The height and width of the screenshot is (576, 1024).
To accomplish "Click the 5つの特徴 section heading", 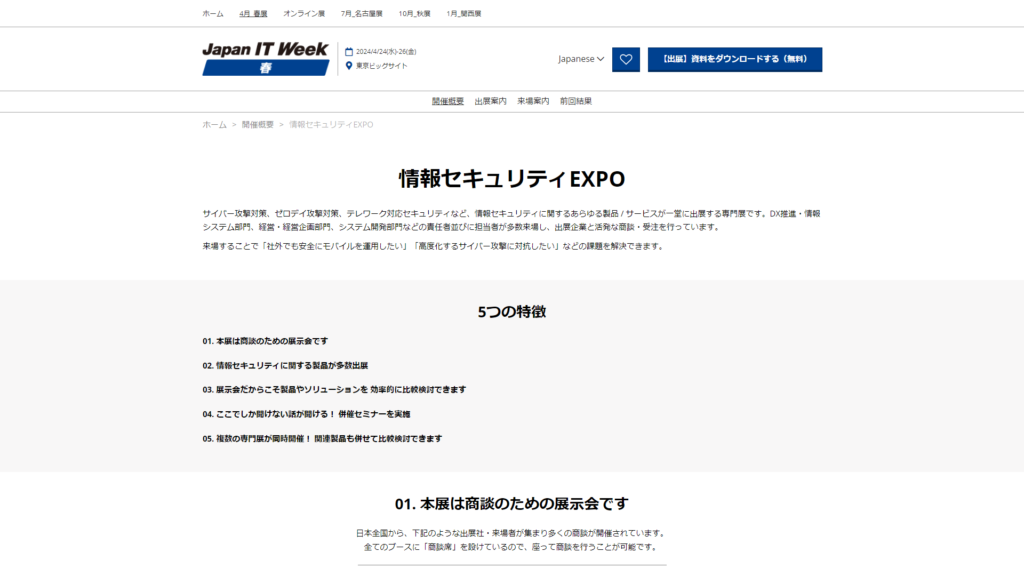I will (512, 312).
